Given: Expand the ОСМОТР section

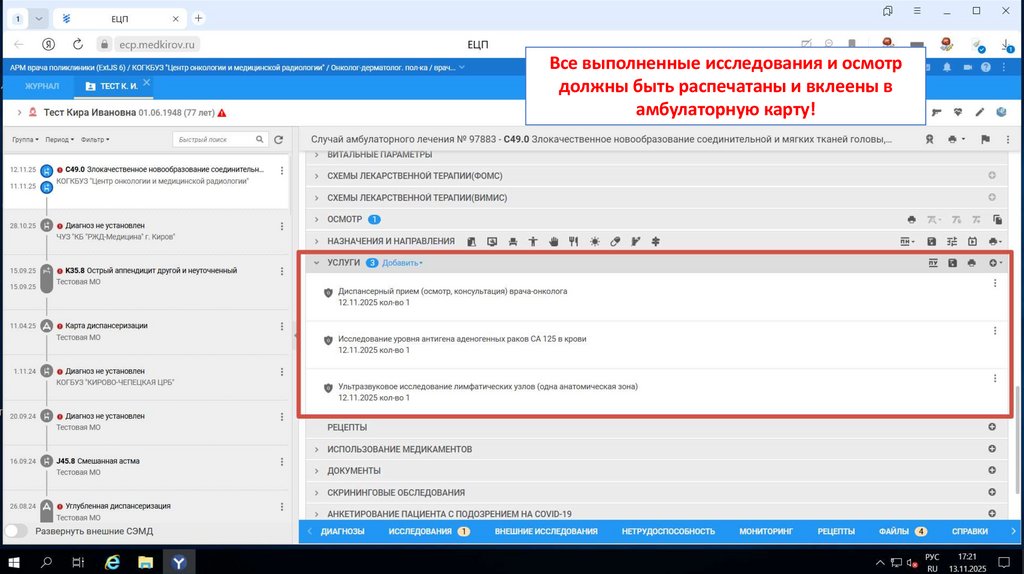Looking at the screenshot, I should tap(317, 219).
